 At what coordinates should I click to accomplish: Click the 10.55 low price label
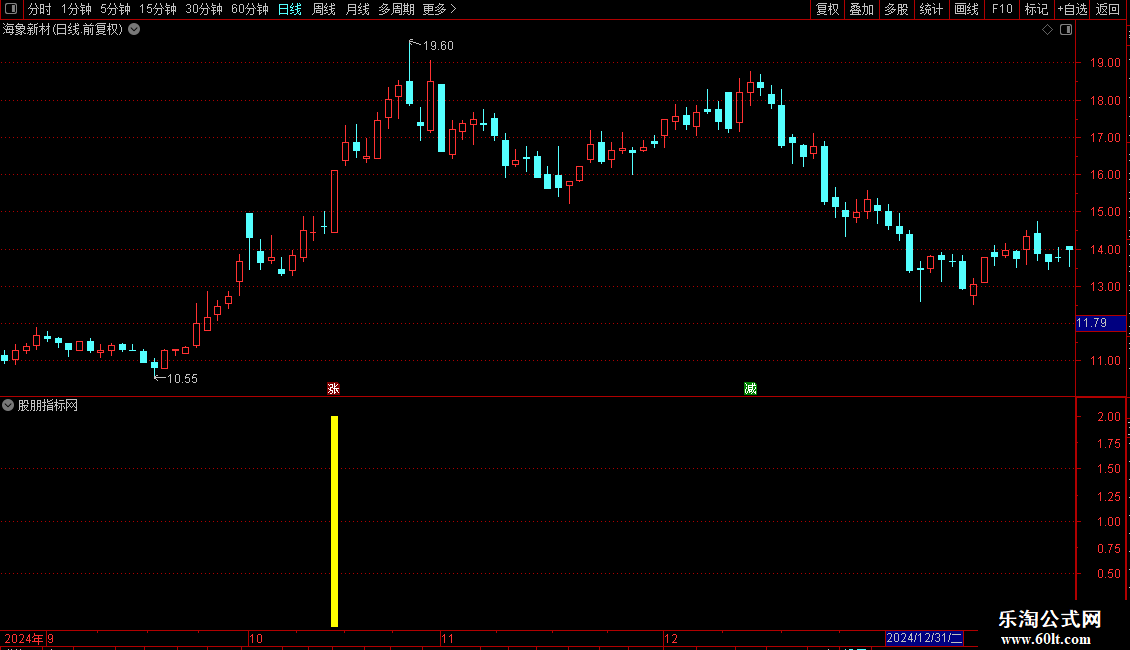click(182, 379)
